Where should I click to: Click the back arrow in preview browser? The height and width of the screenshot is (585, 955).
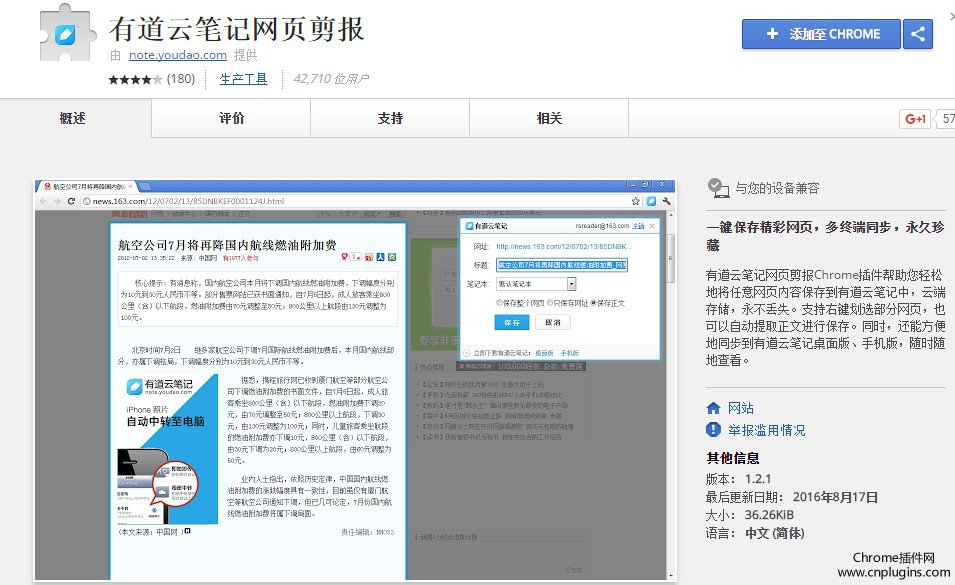click(43, 201)
